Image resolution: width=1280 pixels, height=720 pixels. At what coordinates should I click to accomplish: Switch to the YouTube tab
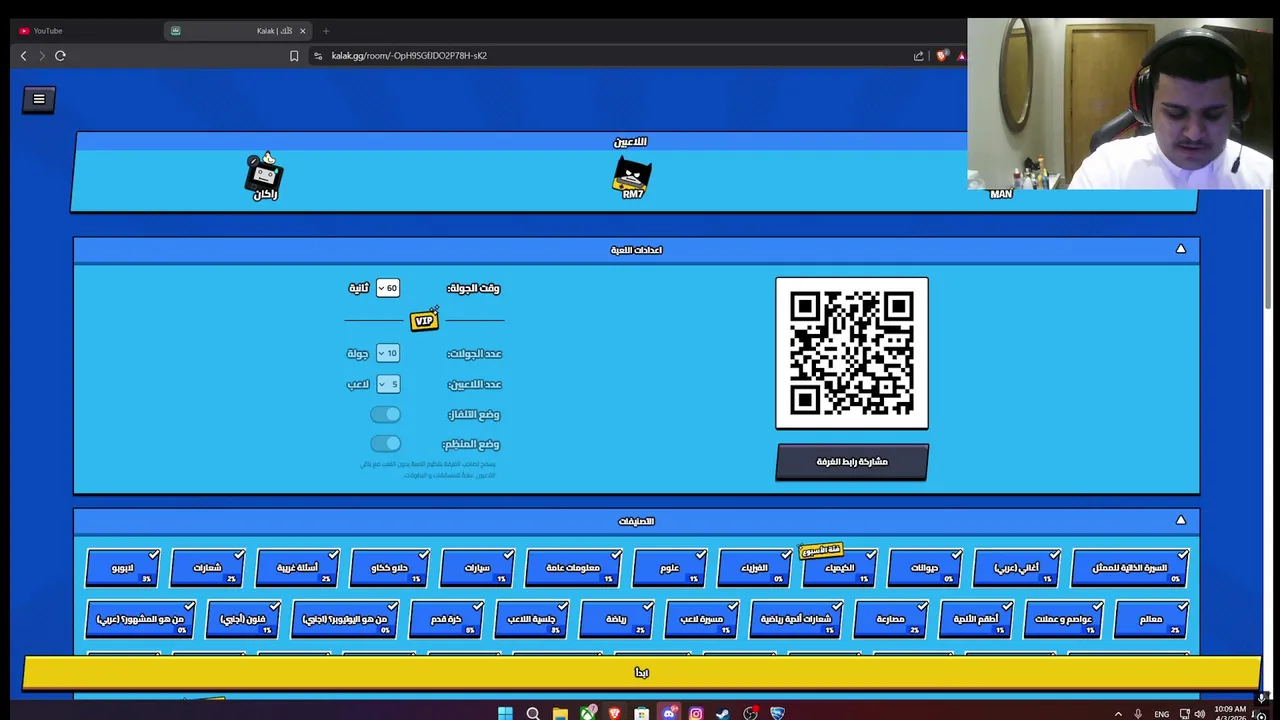(x=85, y=31)
